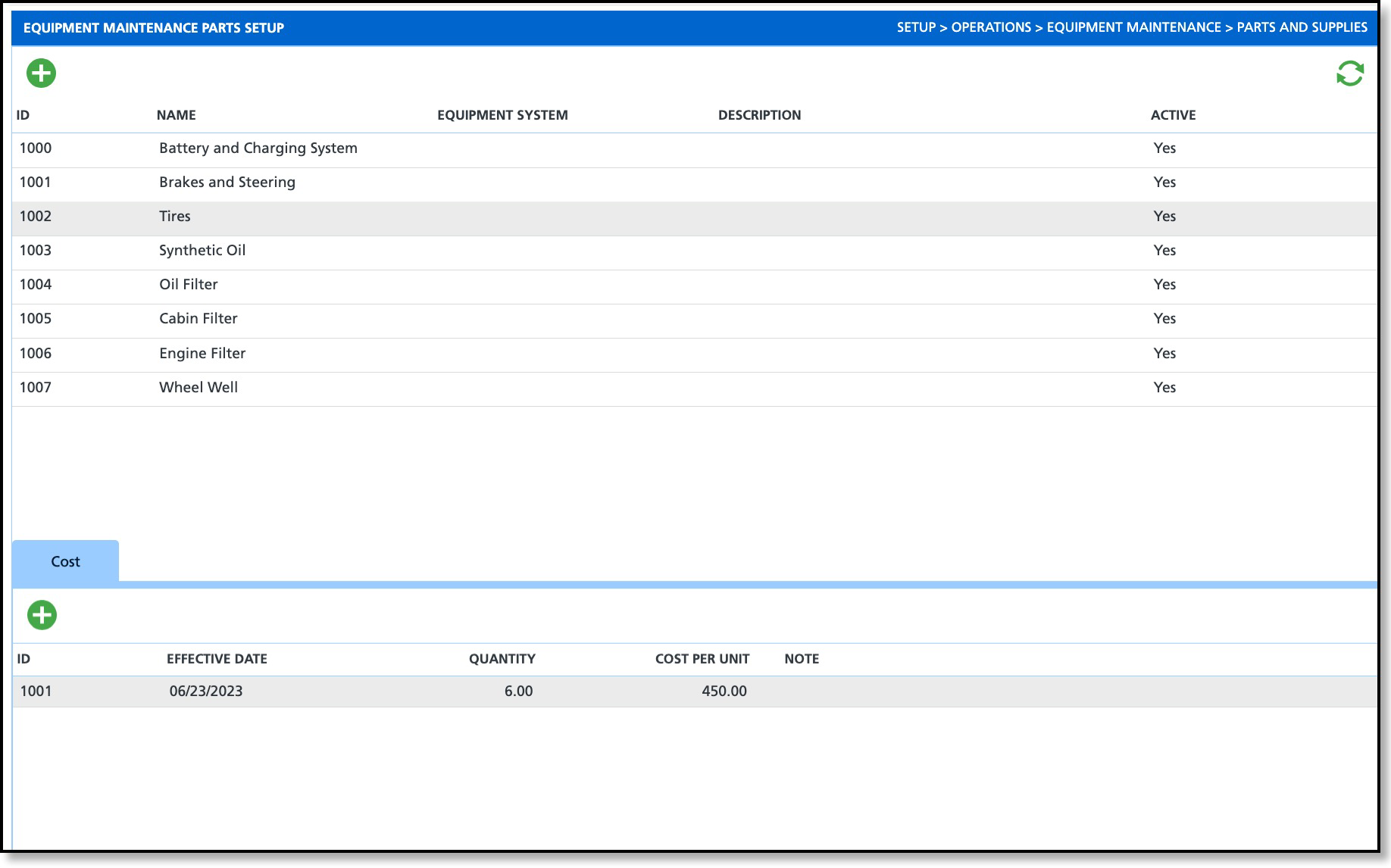The height and width of the screenshot is (868, 1391).
Task: Select the Wheel Well row
Action: pos(694,388)
